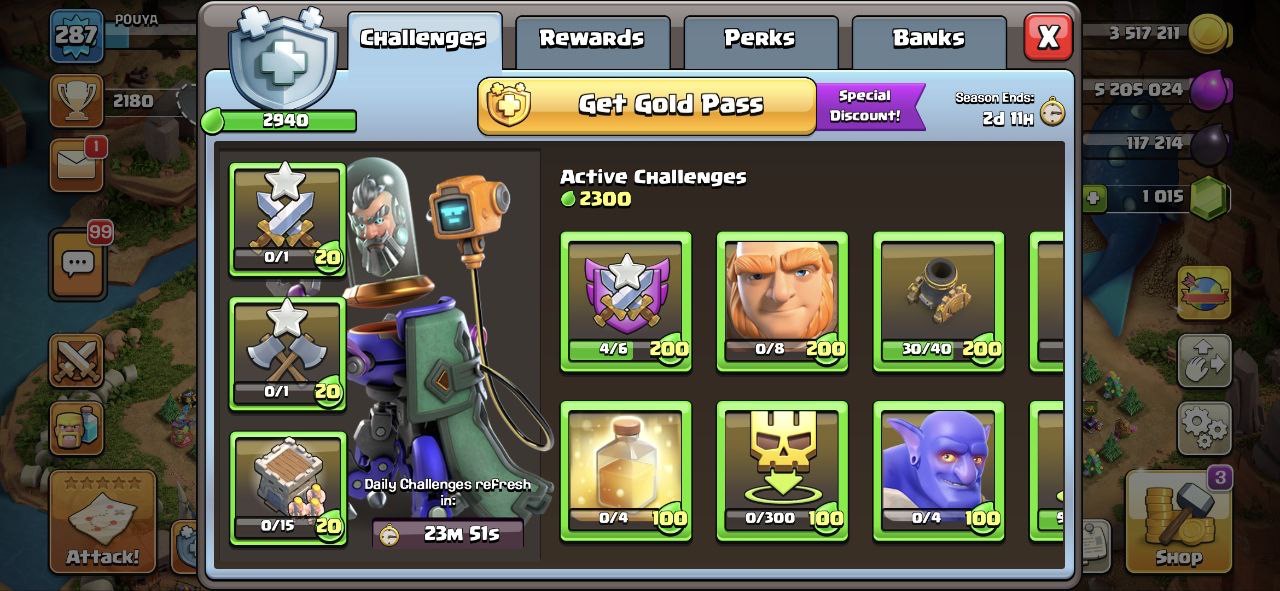1280x591 pixels.
Task: Open the crossed swords daily challenge
Action: 288,220
